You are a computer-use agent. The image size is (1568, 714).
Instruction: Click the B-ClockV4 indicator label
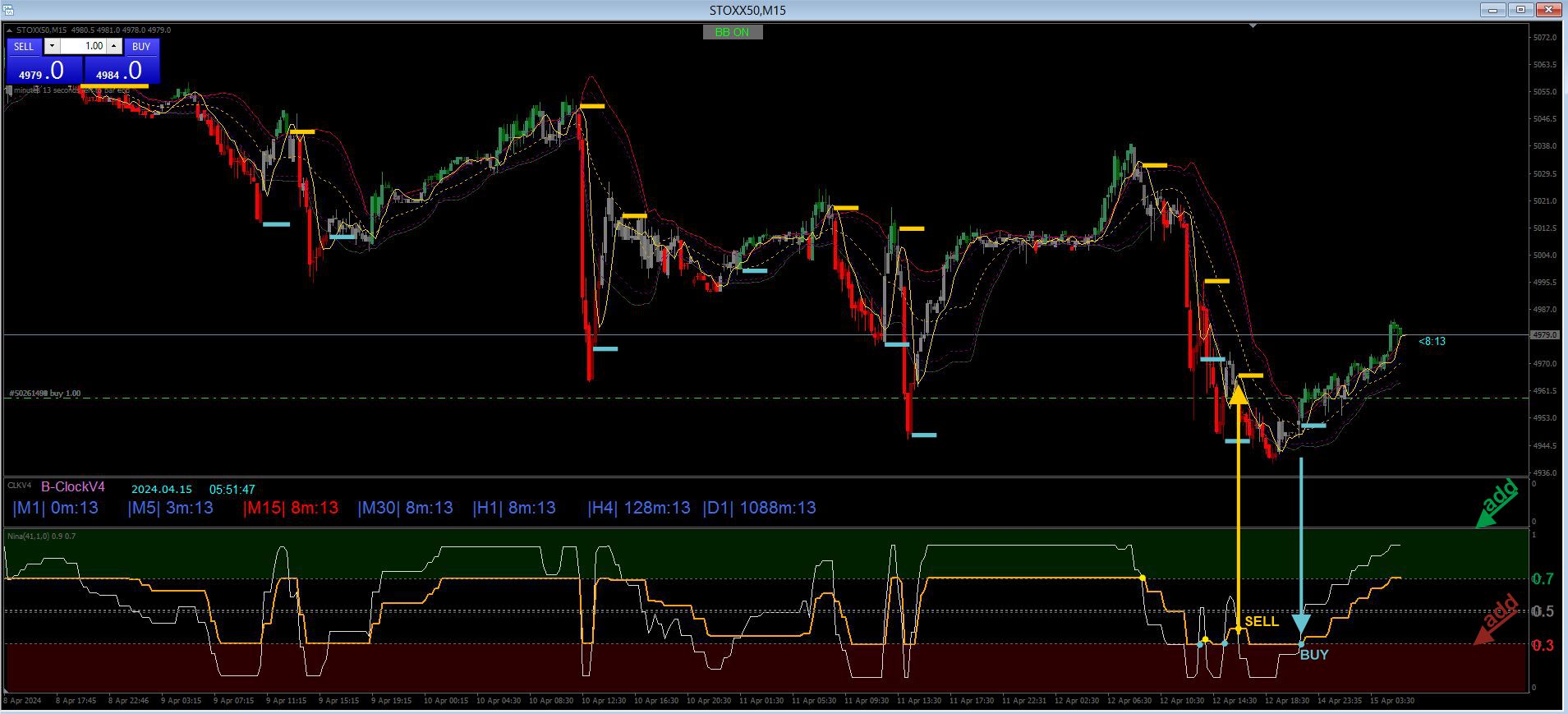pos(73,487)
